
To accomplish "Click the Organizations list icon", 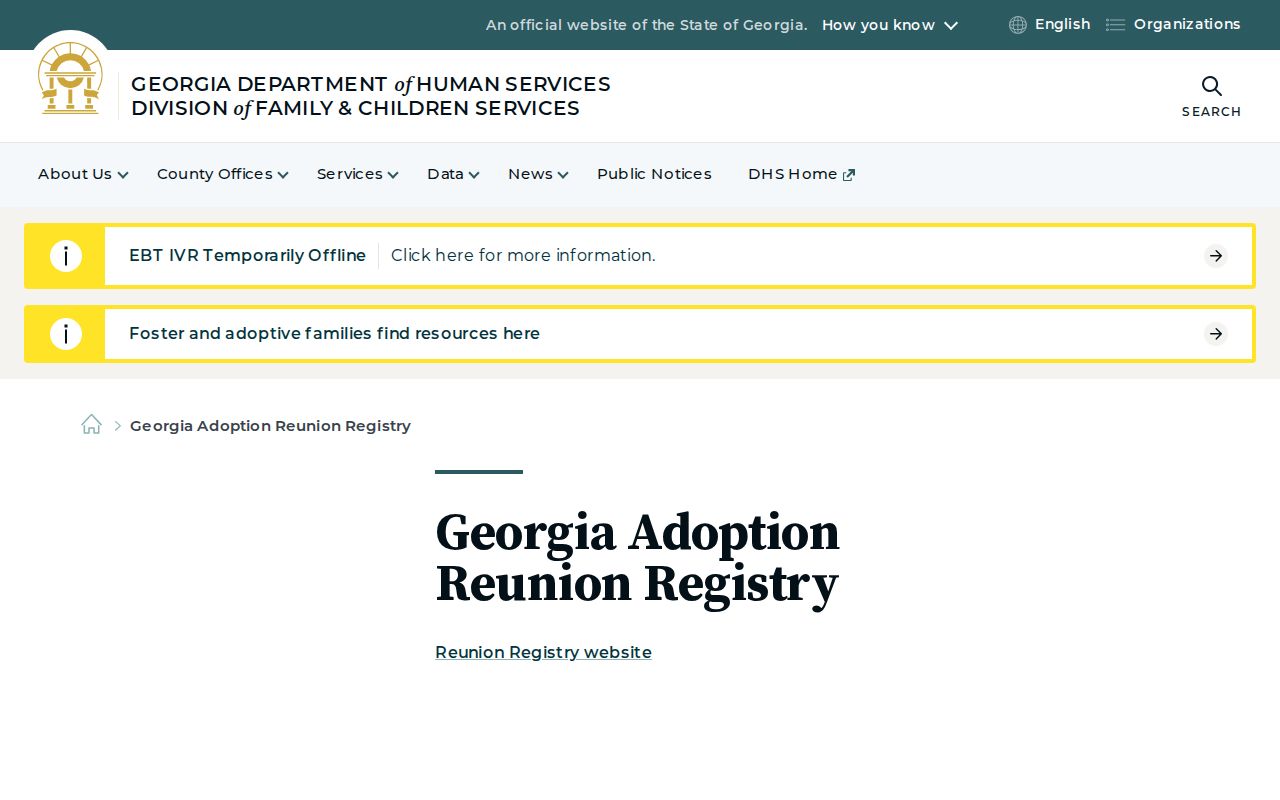I will (x=1115, y=25).
